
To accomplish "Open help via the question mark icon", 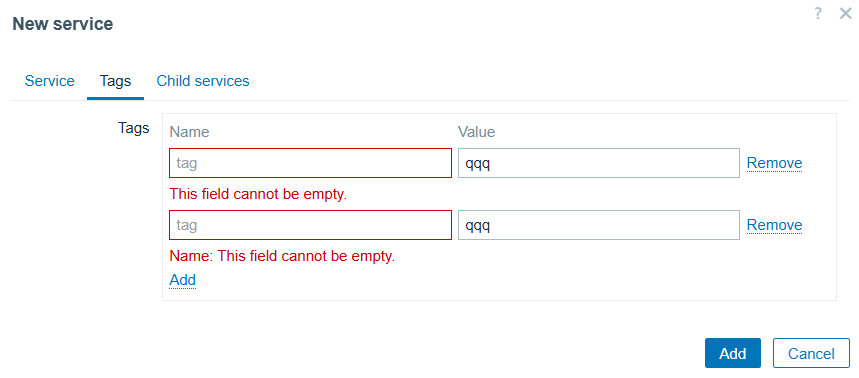I will point(818,14).
